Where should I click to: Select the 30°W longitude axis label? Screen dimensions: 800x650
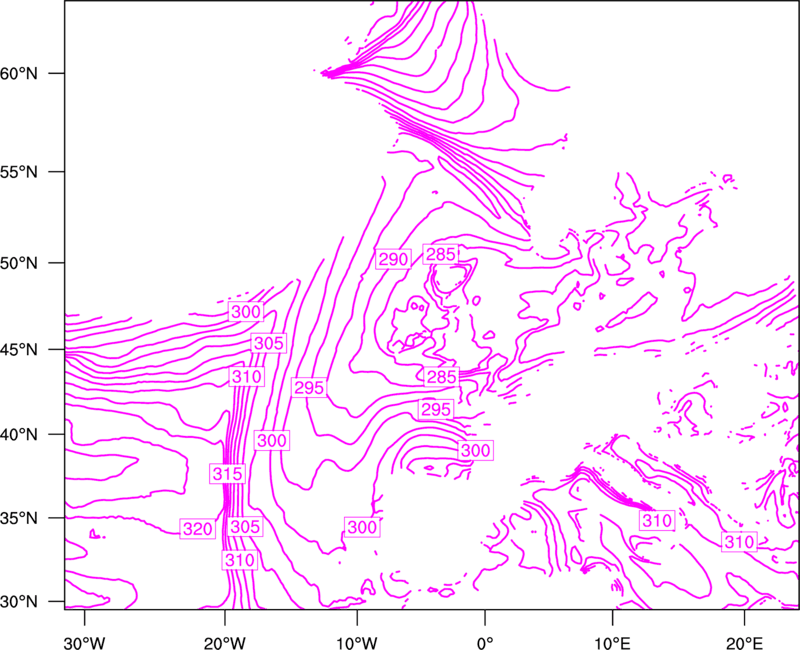[85, 642]
